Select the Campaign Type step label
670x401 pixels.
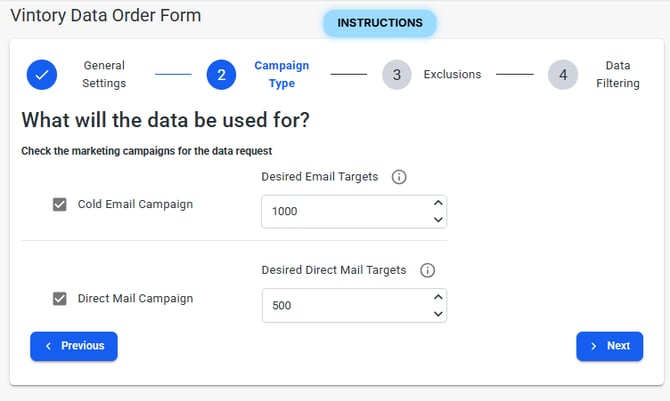click(281, 75)
